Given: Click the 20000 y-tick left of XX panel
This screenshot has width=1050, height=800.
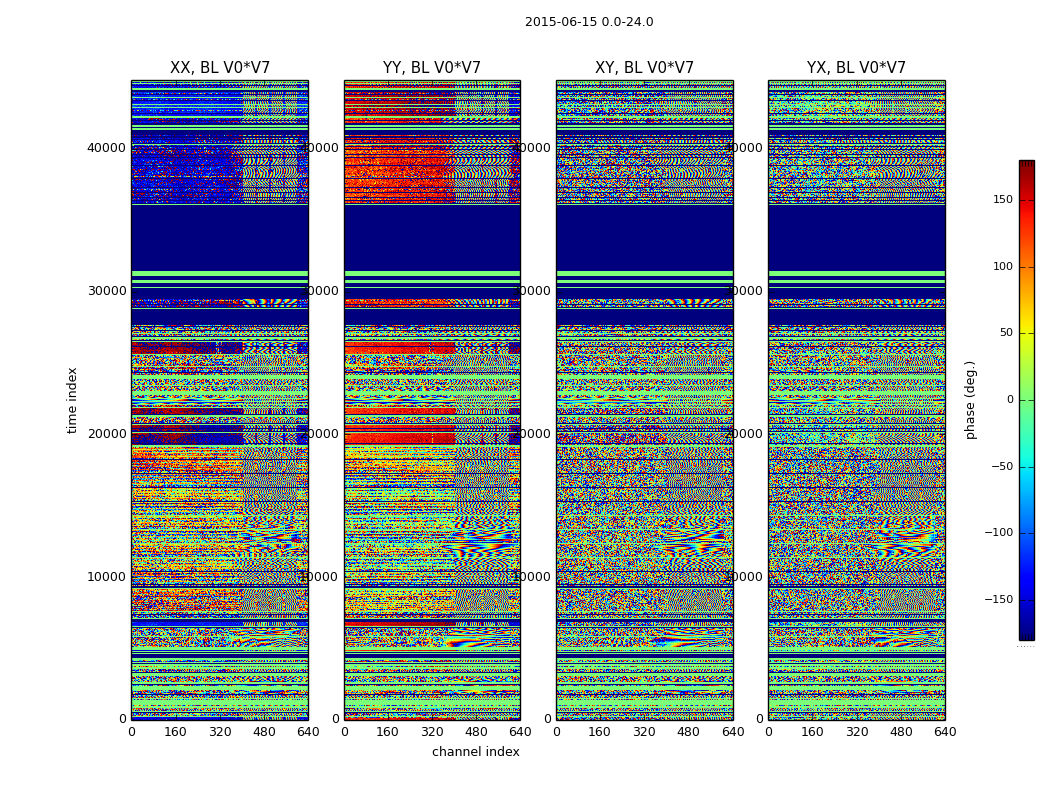Looking at the screenshot, I should coord(106,433).
